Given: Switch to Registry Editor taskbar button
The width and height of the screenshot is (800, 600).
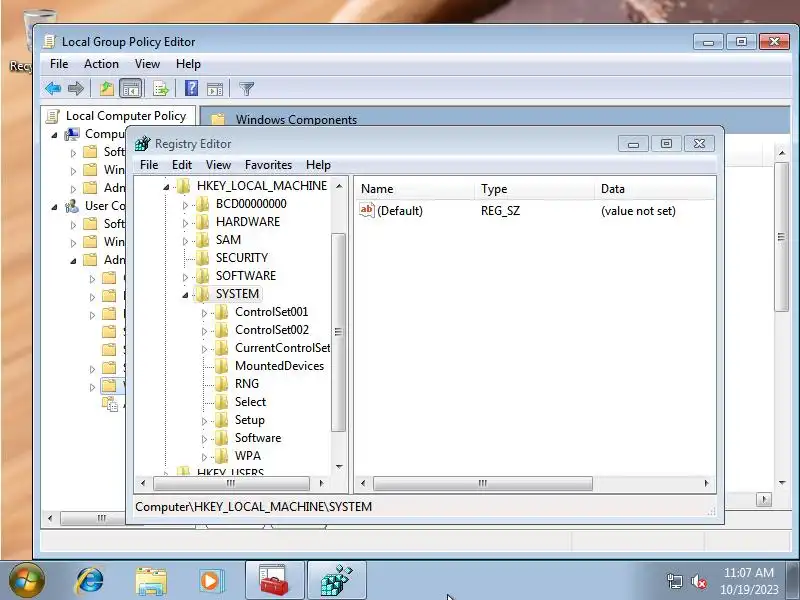Looking at the screenshot, I should [337, 580].
